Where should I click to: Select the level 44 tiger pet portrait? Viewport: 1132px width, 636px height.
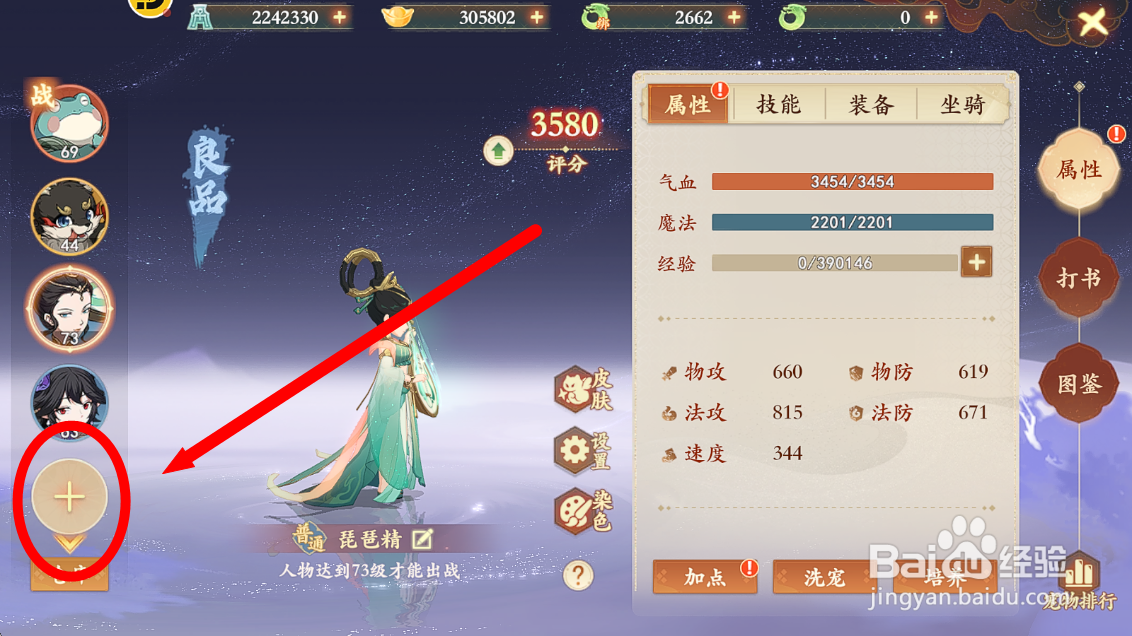click(69, 216)
